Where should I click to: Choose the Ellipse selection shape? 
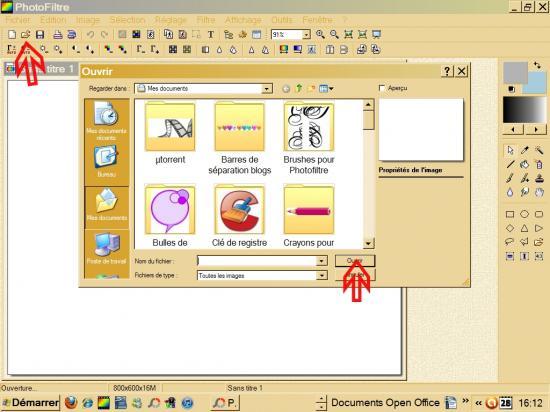524,214
